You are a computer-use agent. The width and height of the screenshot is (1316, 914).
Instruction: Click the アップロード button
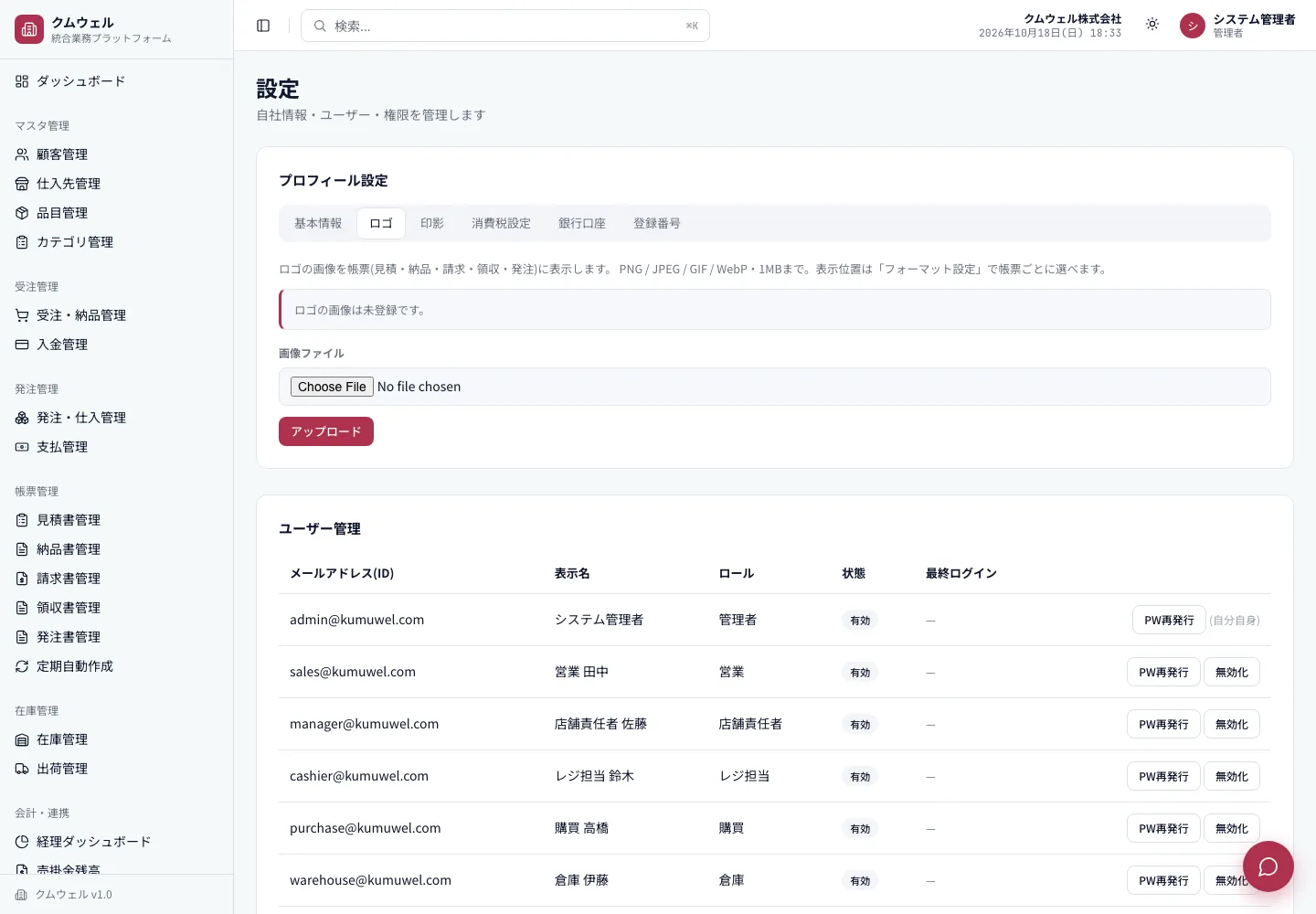point(326,431)
